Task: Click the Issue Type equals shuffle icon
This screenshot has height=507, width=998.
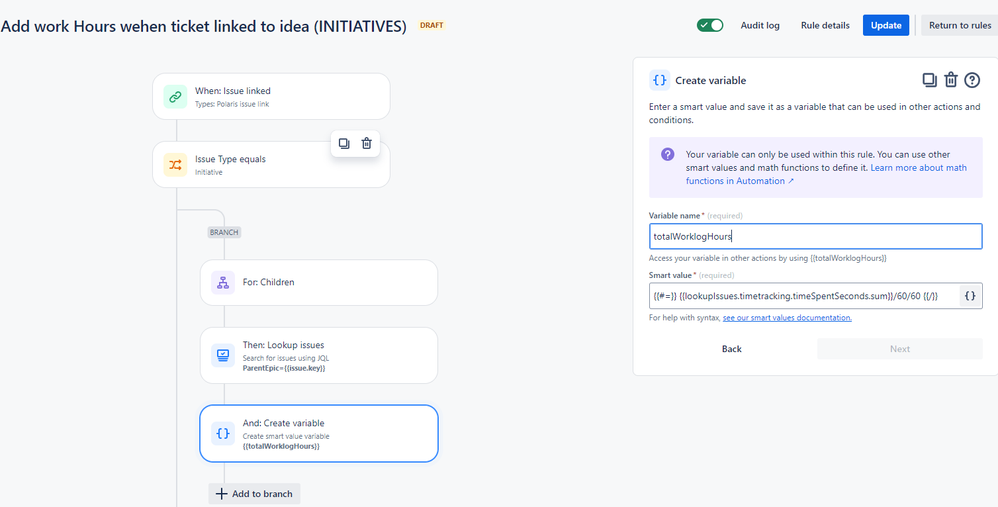Action: click(175, 165)
